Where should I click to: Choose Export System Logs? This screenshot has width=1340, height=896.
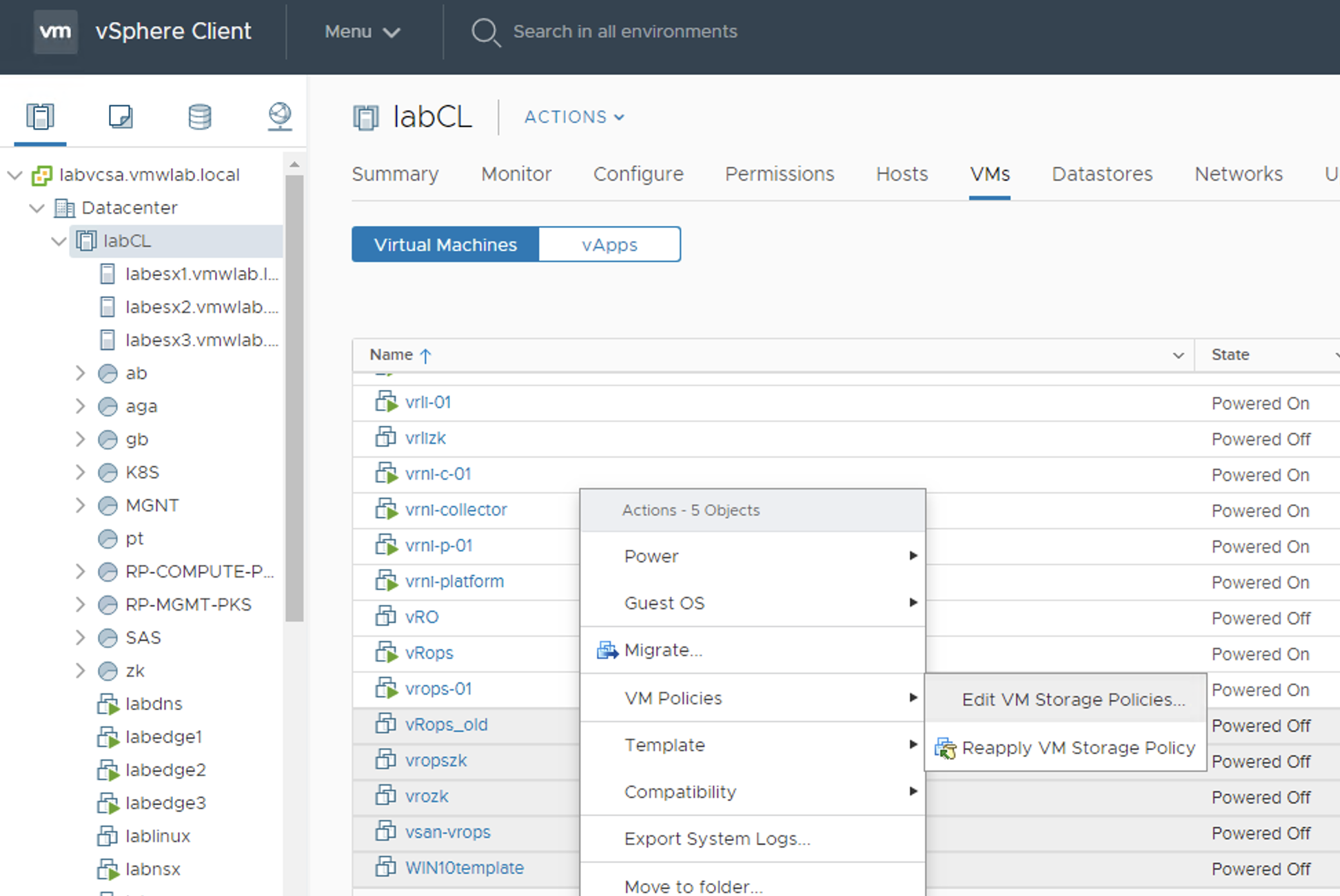pos(753,839)
